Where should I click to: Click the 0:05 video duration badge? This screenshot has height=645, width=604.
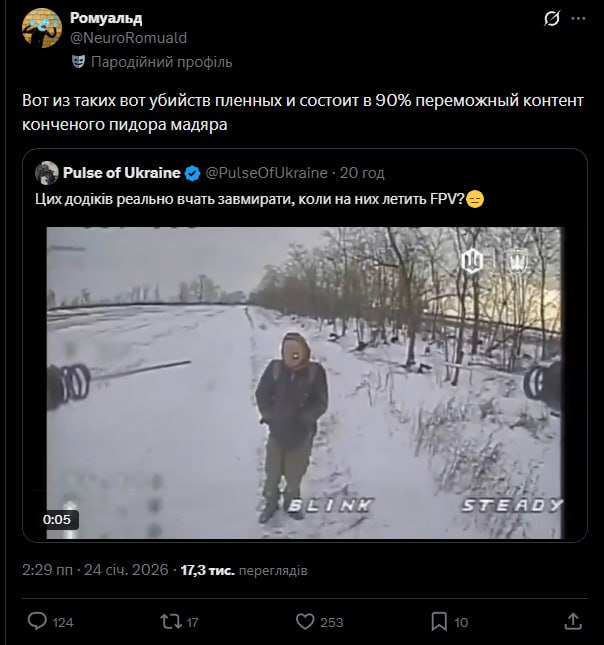coord(57,519)
